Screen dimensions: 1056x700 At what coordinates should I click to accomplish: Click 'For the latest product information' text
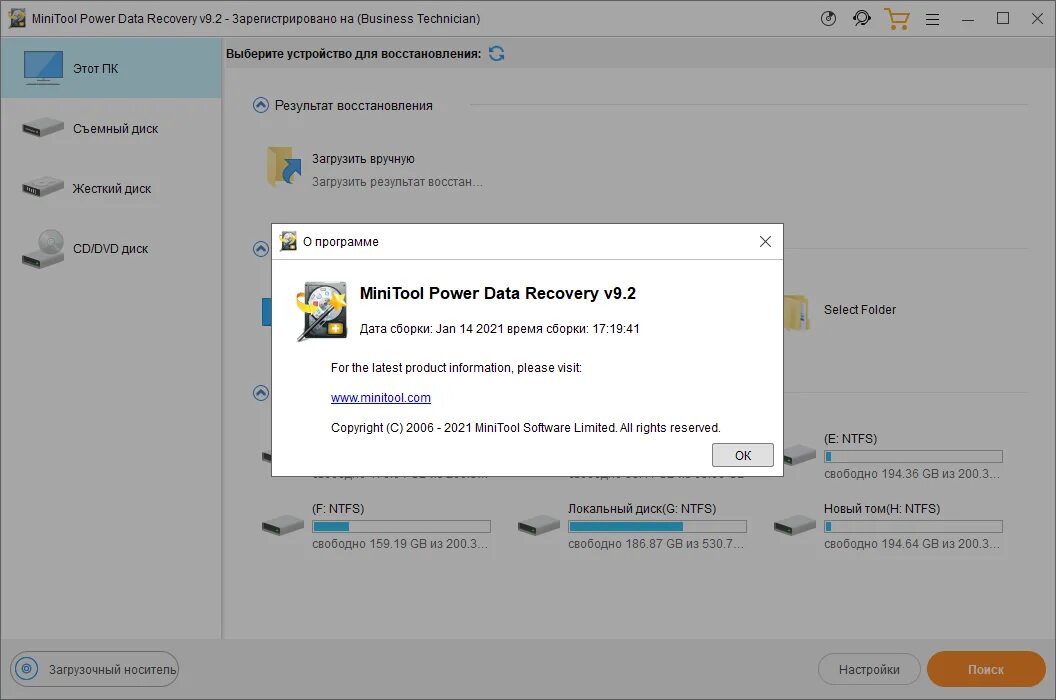pyautogui.click(x=456, y=368)
